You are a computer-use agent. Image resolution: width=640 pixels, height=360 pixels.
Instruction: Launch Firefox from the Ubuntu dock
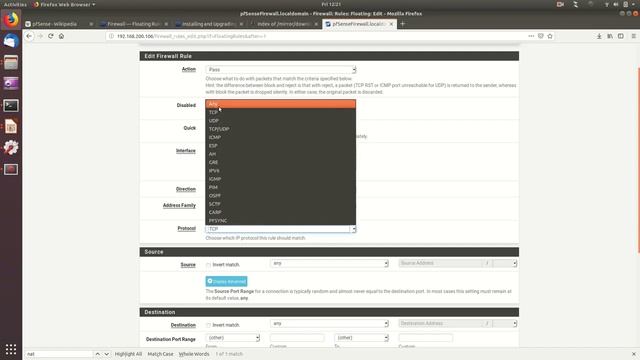[11, 20]
